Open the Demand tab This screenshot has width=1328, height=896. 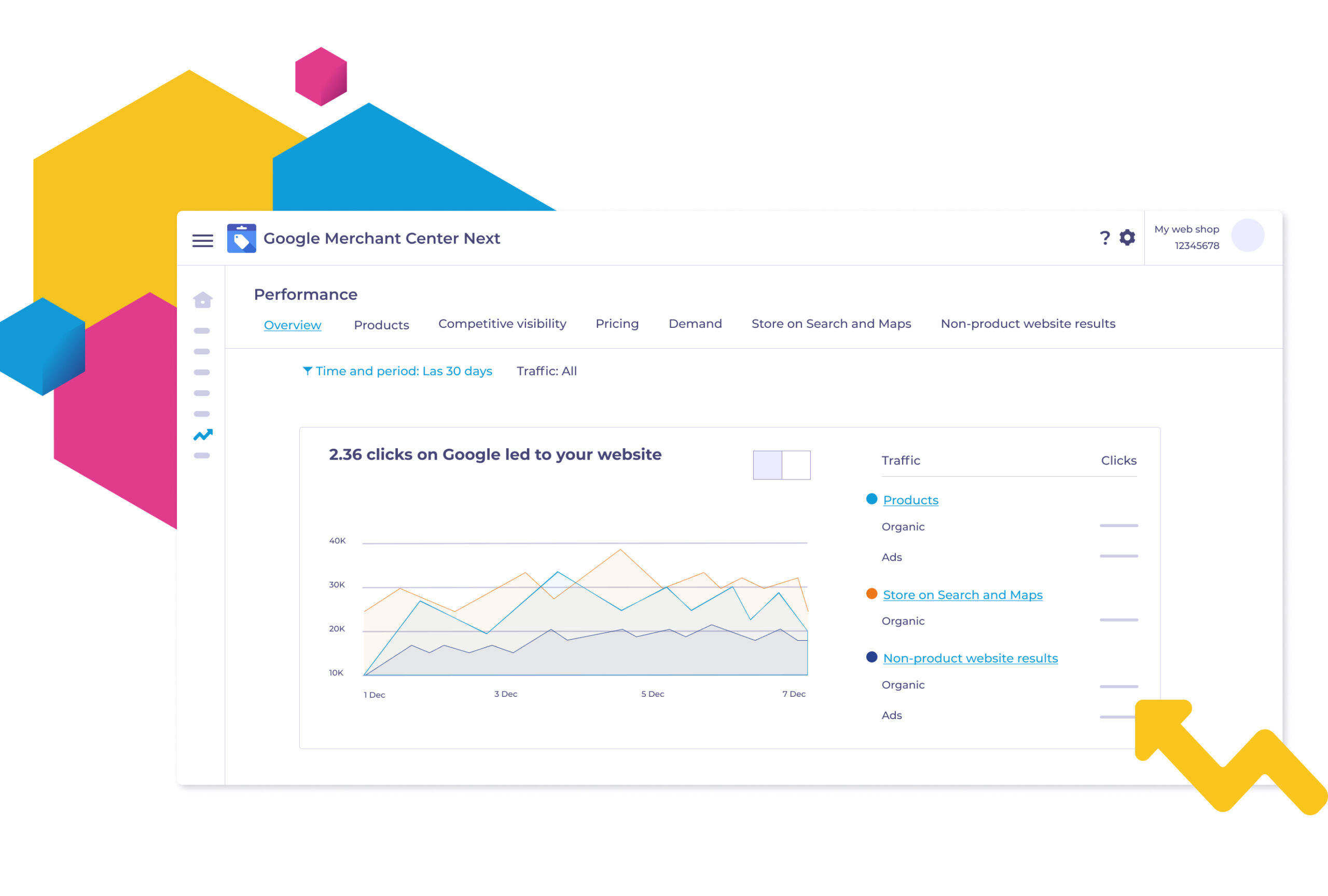click(695, 323)
